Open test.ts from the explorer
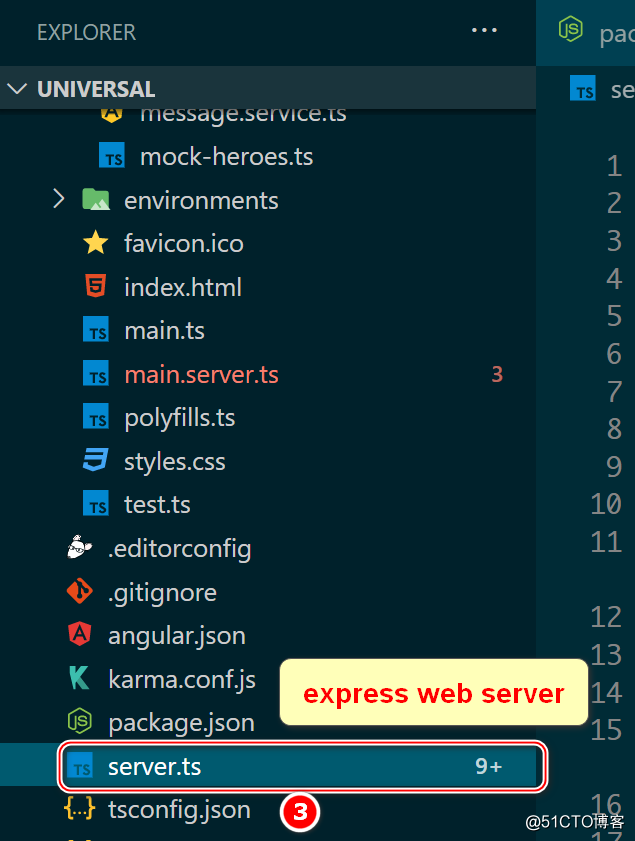Screen dimensions: 635x841 coord(157,505)
